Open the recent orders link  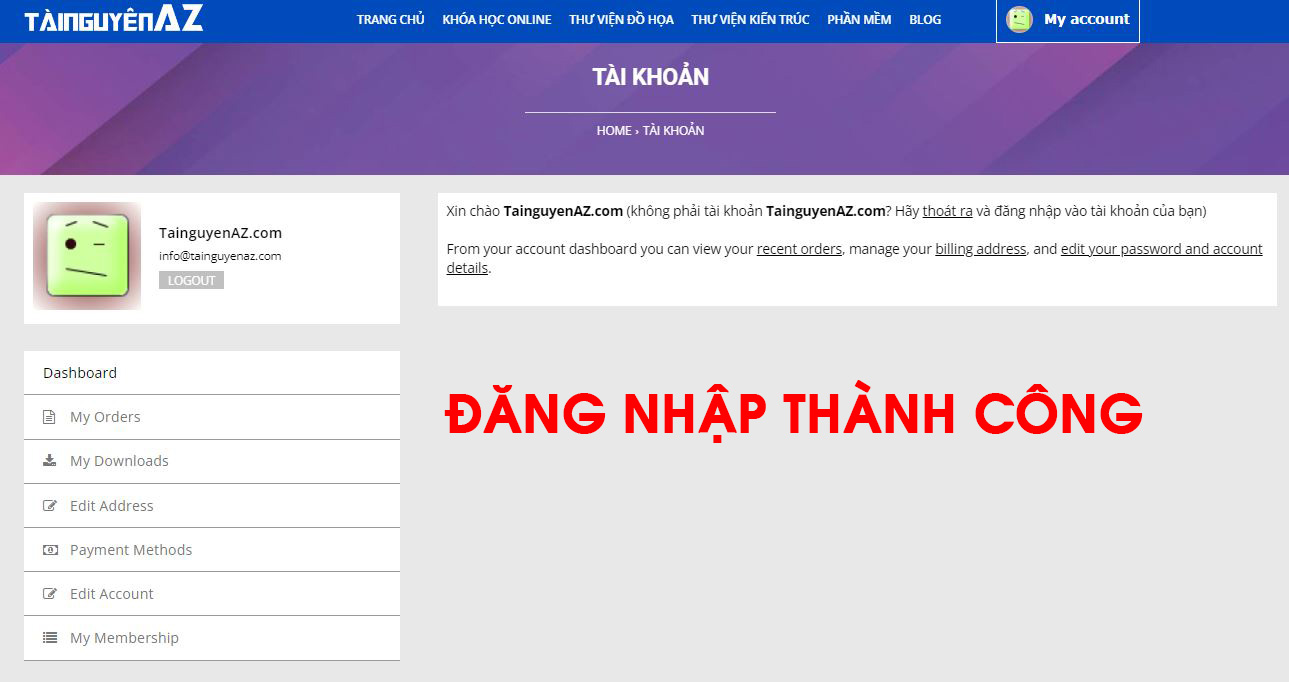[x=799, y=248]
